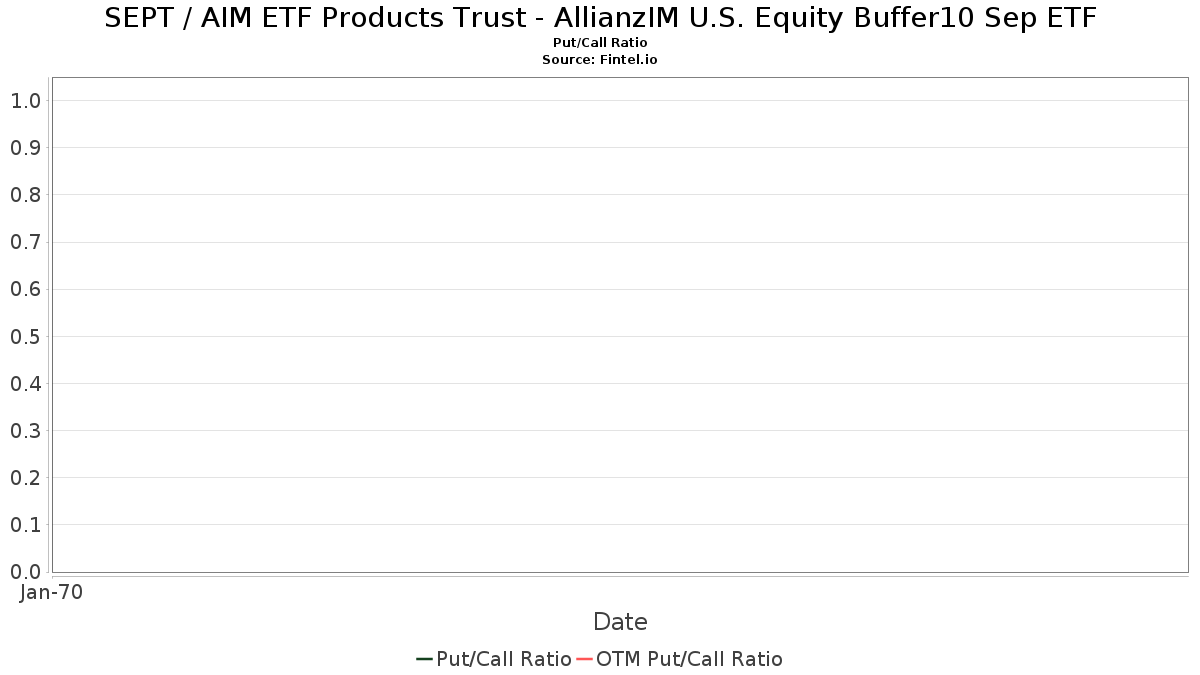Click the 0.7 y-axis label

26,242
